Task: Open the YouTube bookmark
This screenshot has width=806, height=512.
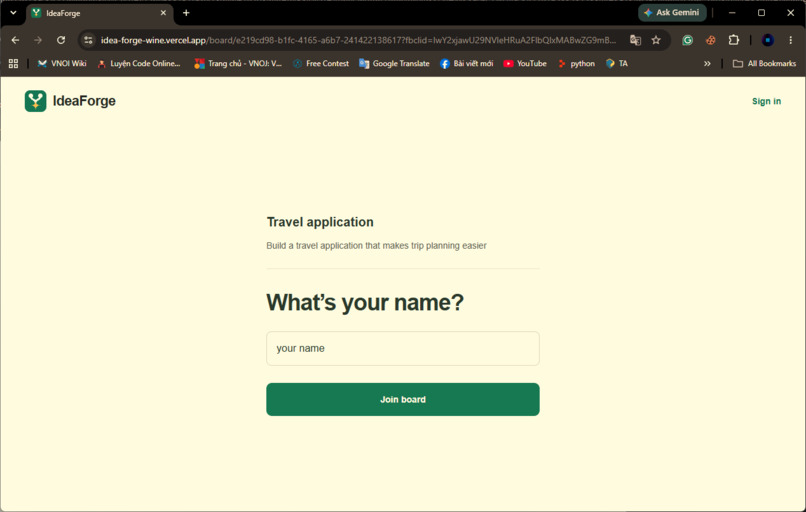Action: click(x=525, y=64)
